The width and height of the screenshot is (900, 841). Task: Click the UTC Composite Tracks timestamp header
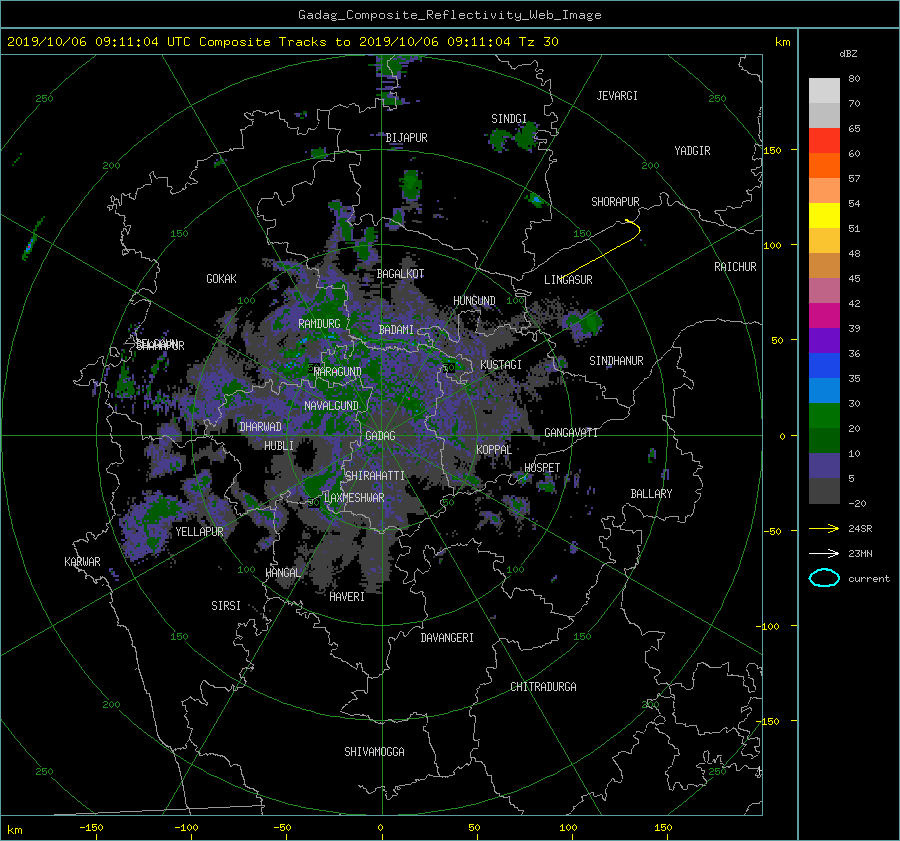coord(282,42)
